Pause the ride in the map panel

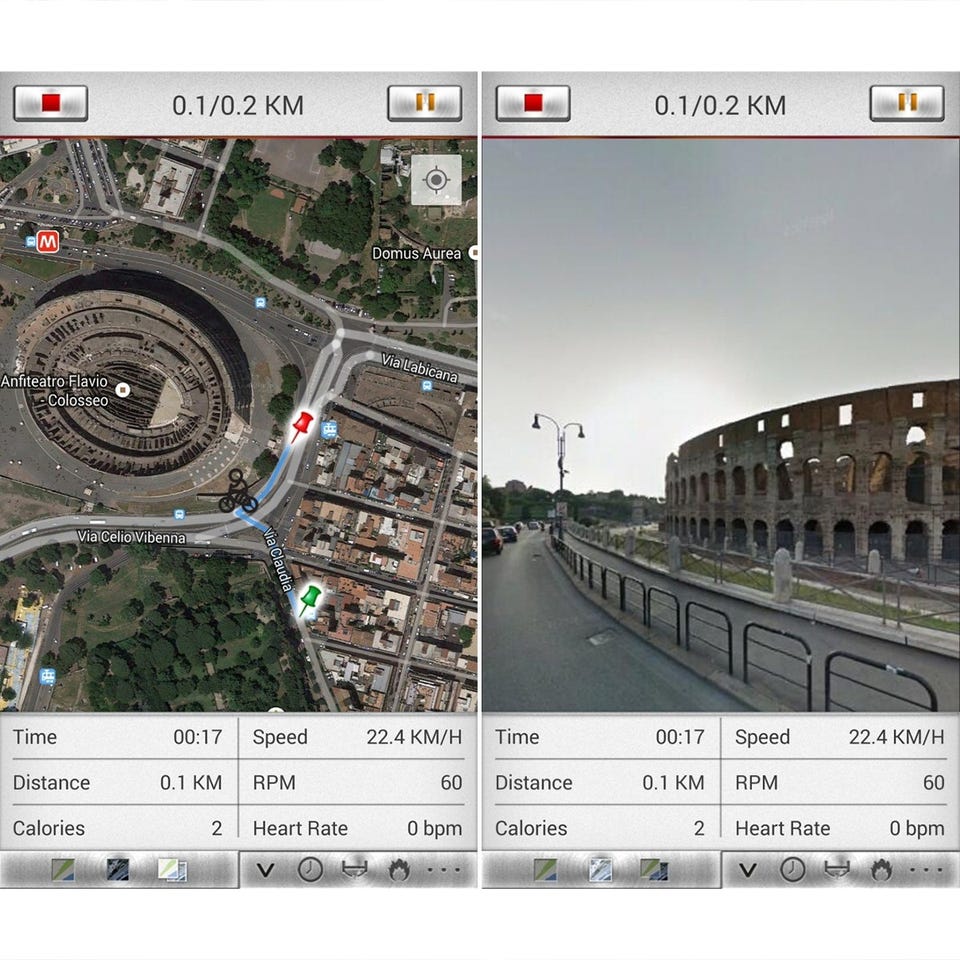pos(424,103)
